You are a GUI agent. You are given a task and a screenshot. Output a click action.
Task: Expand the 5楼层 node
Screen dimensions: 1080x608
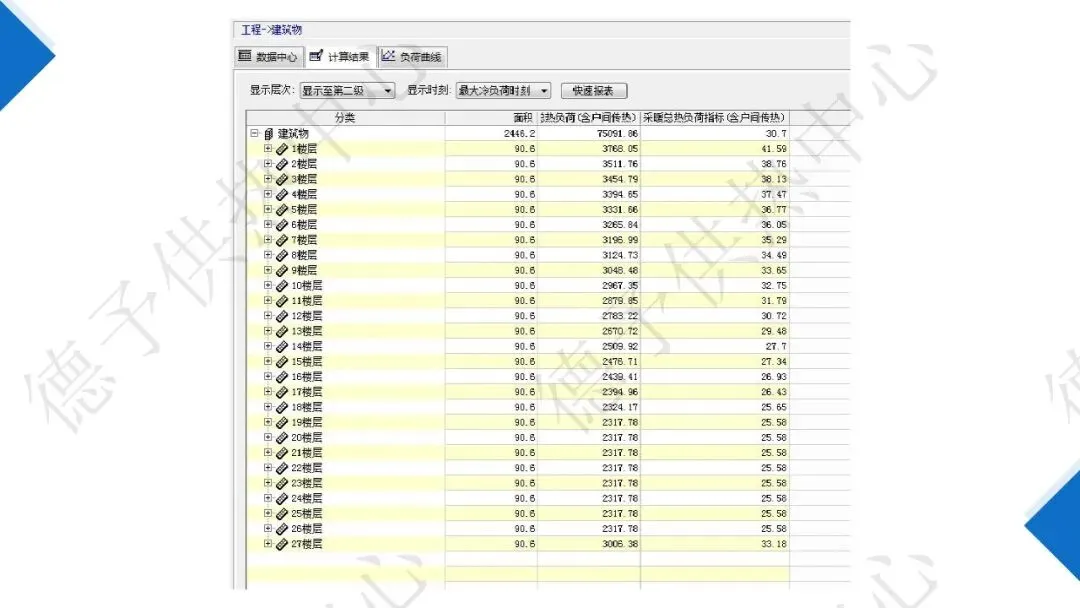[268, 209]
